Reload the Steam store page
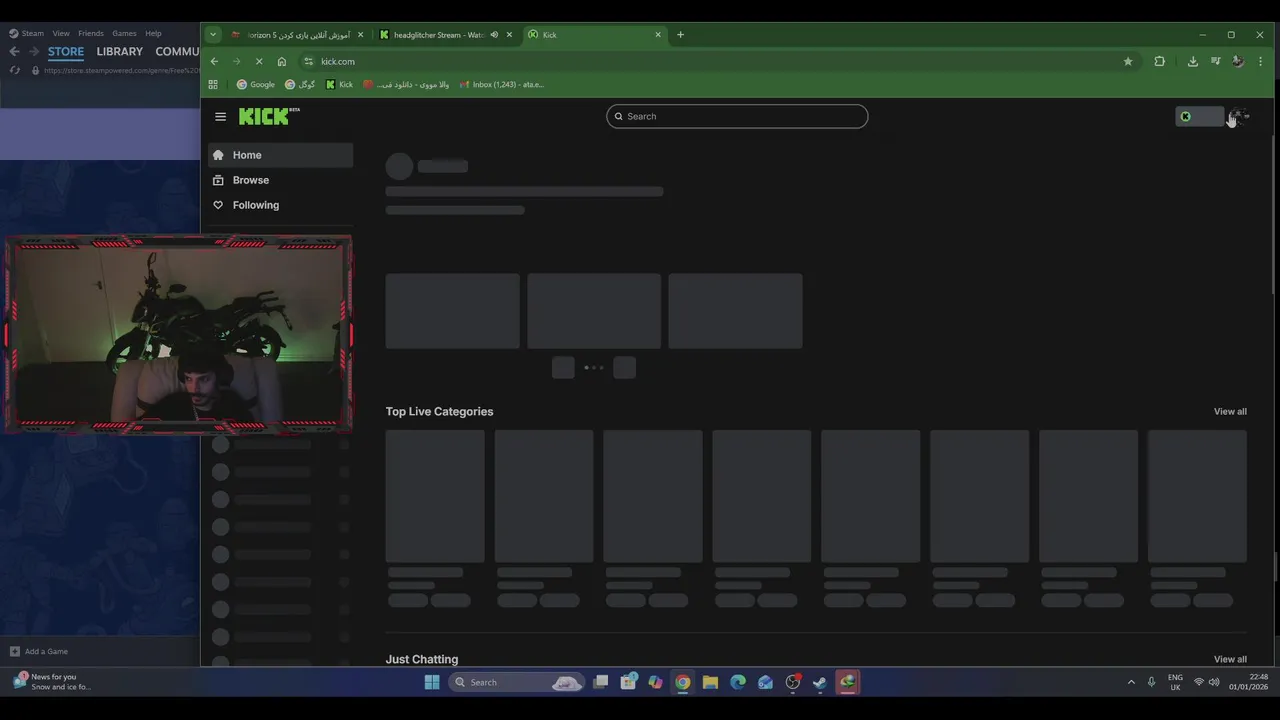The width and height of the screenshot is (1280, 720). [x=14, y=70]
